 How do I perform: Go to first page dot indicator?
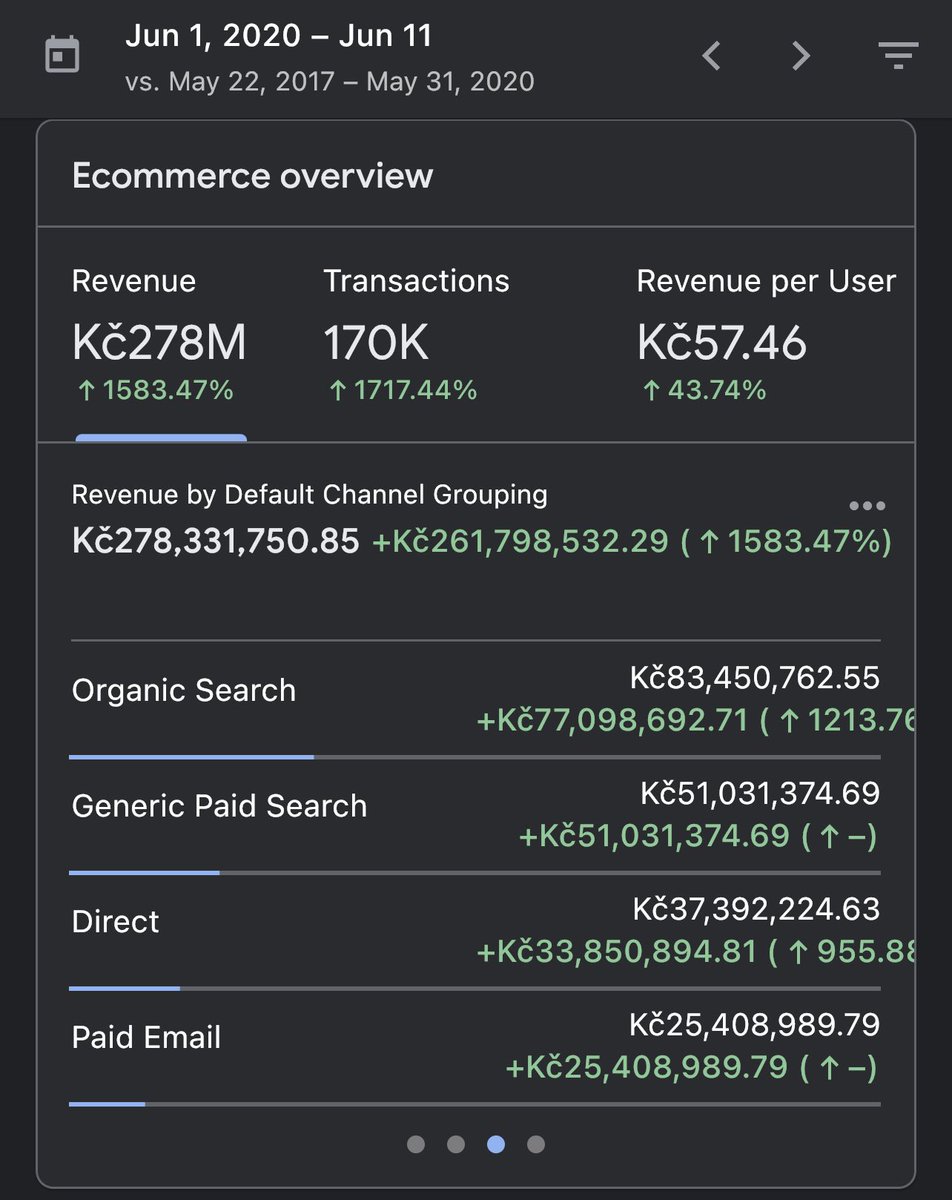point(417,1144)
